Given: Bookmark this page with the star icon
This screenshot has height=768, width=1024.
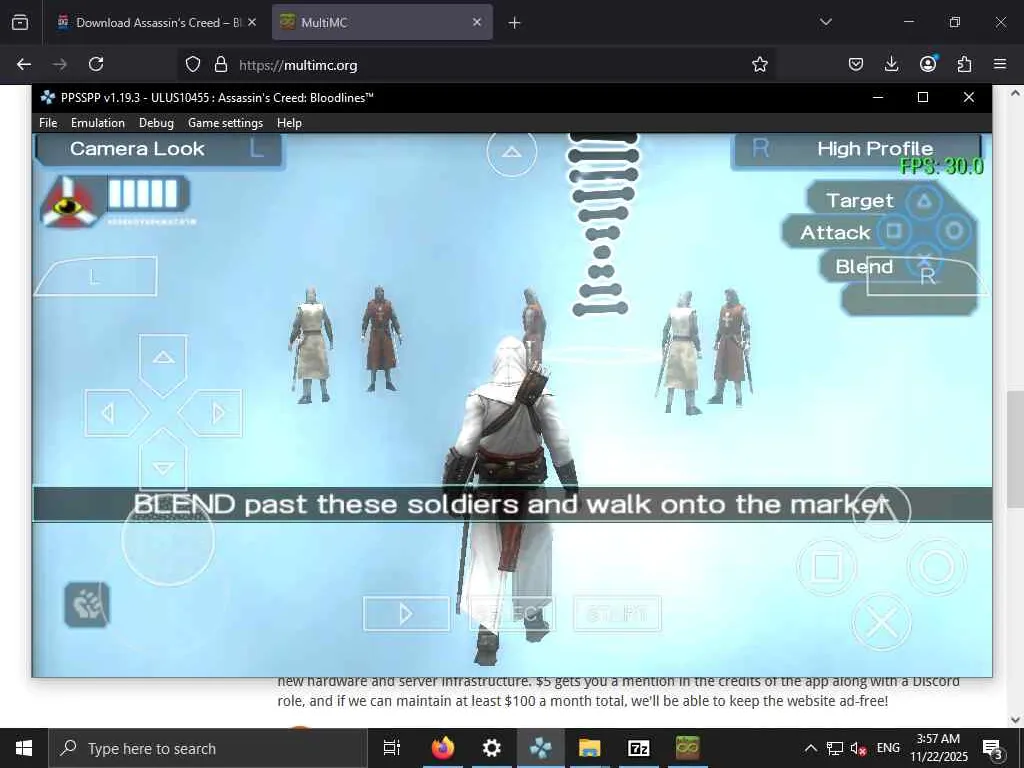Looking at the screenshot, I should tap(760, 64).
